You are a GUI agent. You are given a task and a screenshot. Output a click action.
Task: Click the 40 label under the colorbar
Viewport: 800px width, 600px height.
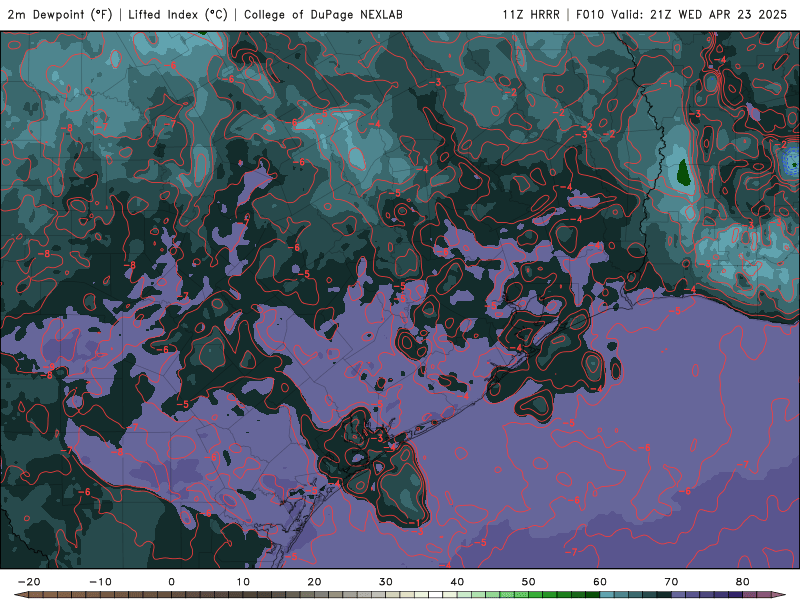click(x=457, y=582)
